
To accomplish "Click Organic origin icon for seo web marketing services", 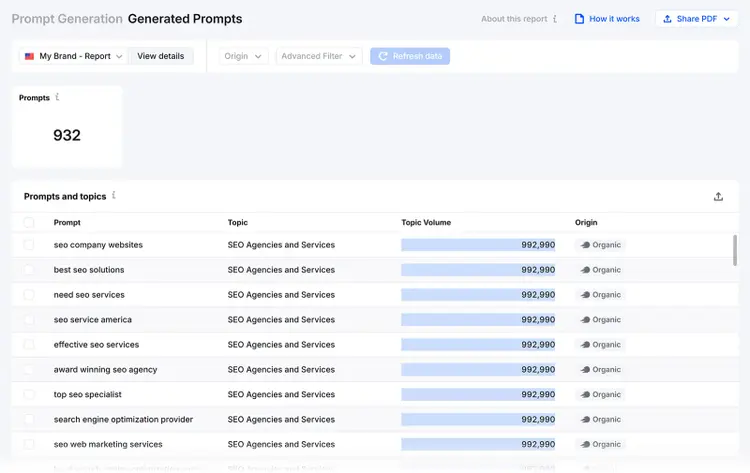I will click(585, 444).
